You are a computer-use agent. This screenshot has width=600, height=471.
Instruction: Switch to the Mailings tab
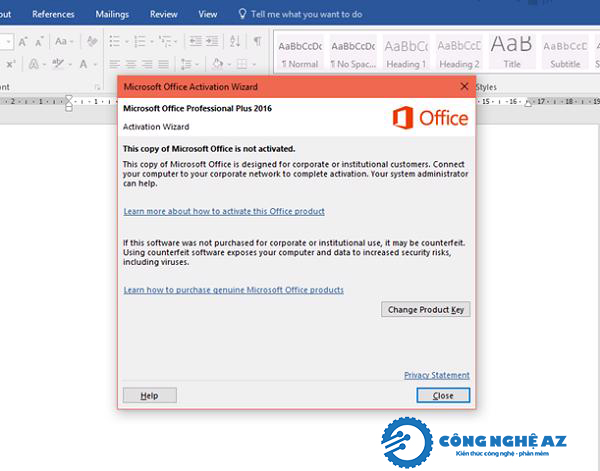pos(112,14)
